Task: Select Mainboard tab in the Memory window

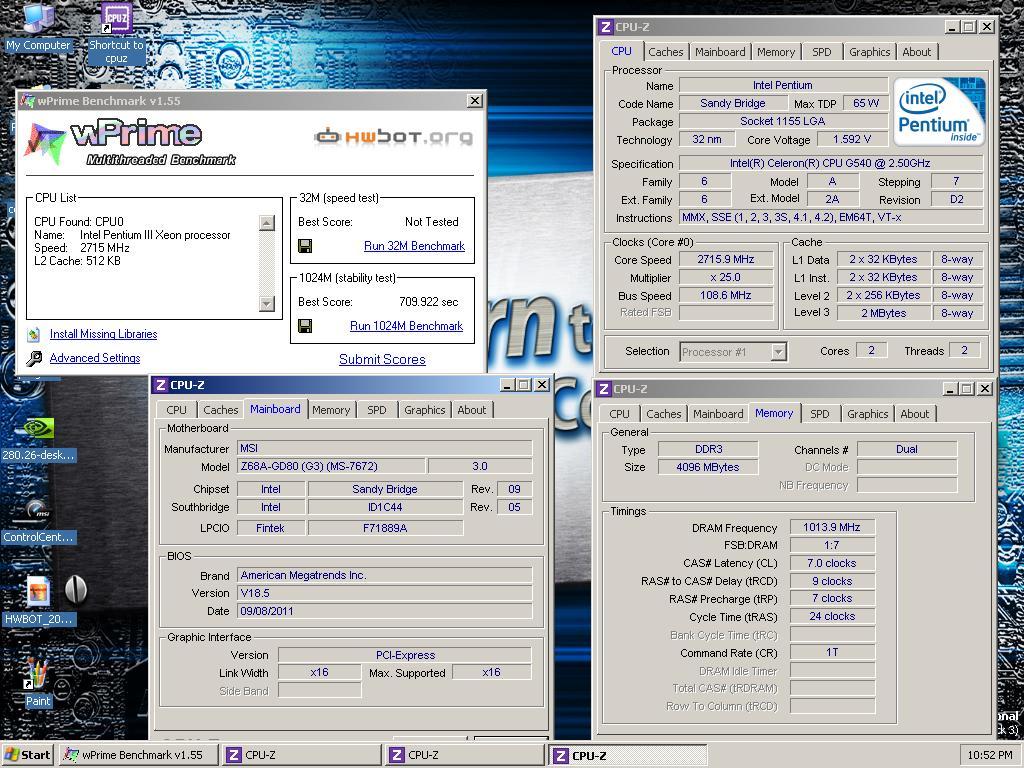Action: 718,414
